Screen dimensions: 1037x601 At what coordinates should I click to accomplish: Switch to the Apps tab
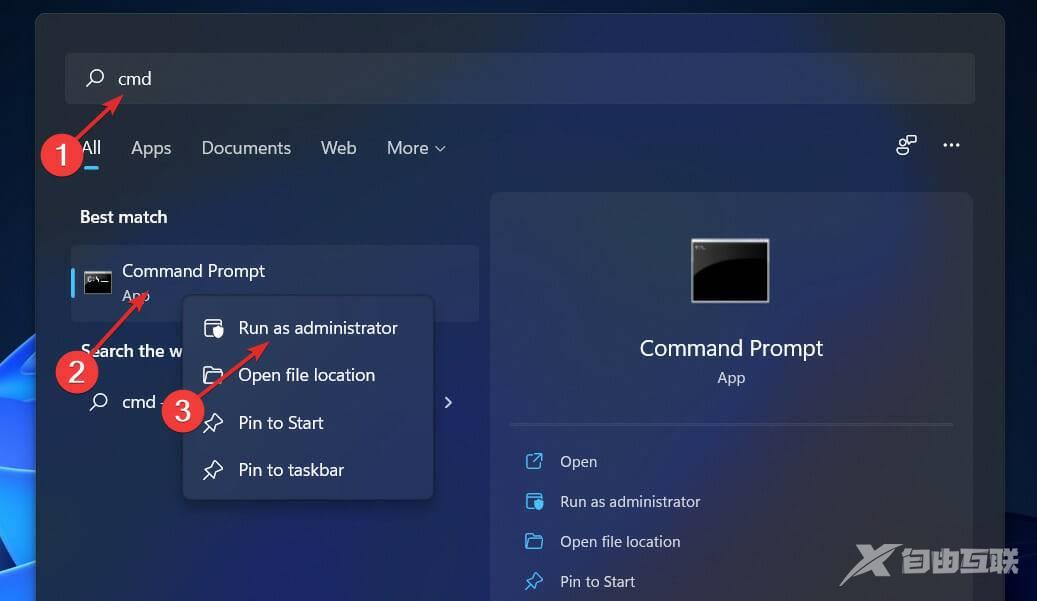(x=151, y=148)
